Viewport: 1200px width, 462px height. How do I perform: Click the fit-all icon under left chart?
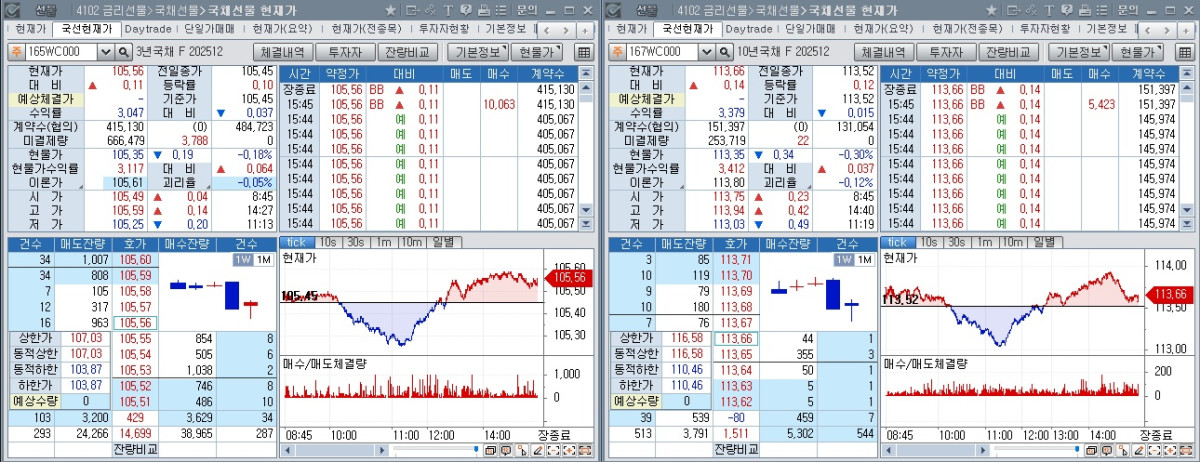(x=585, y=451)
